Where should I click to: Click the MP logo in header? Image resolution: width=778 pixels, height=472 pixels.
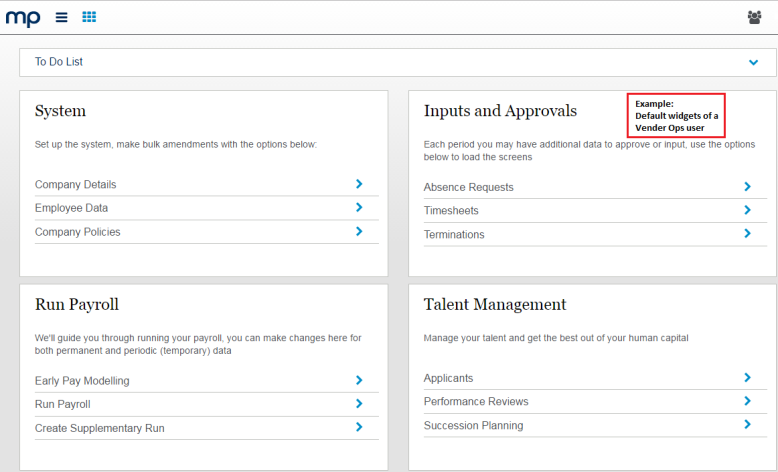pyautogui.click(x=25, y=17)
